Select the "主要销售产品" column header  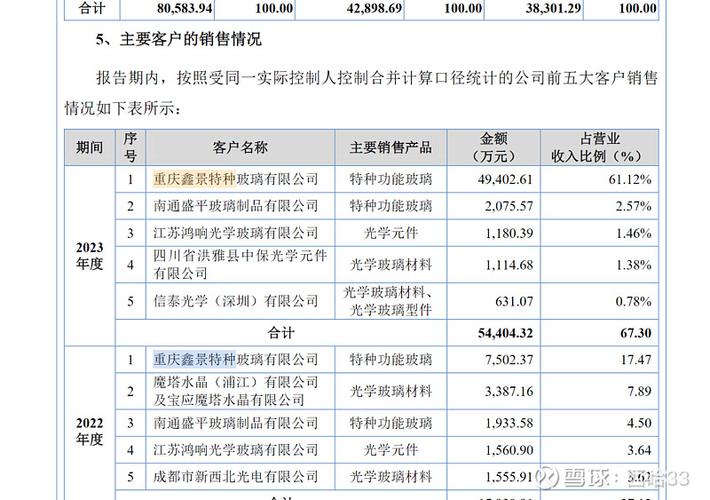390,147
